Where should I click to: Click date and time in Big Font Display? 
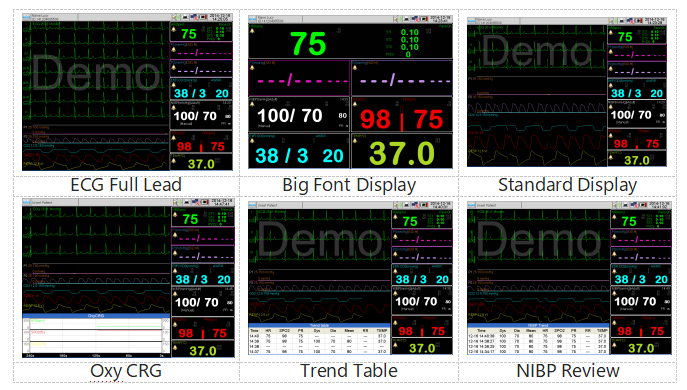441,19
